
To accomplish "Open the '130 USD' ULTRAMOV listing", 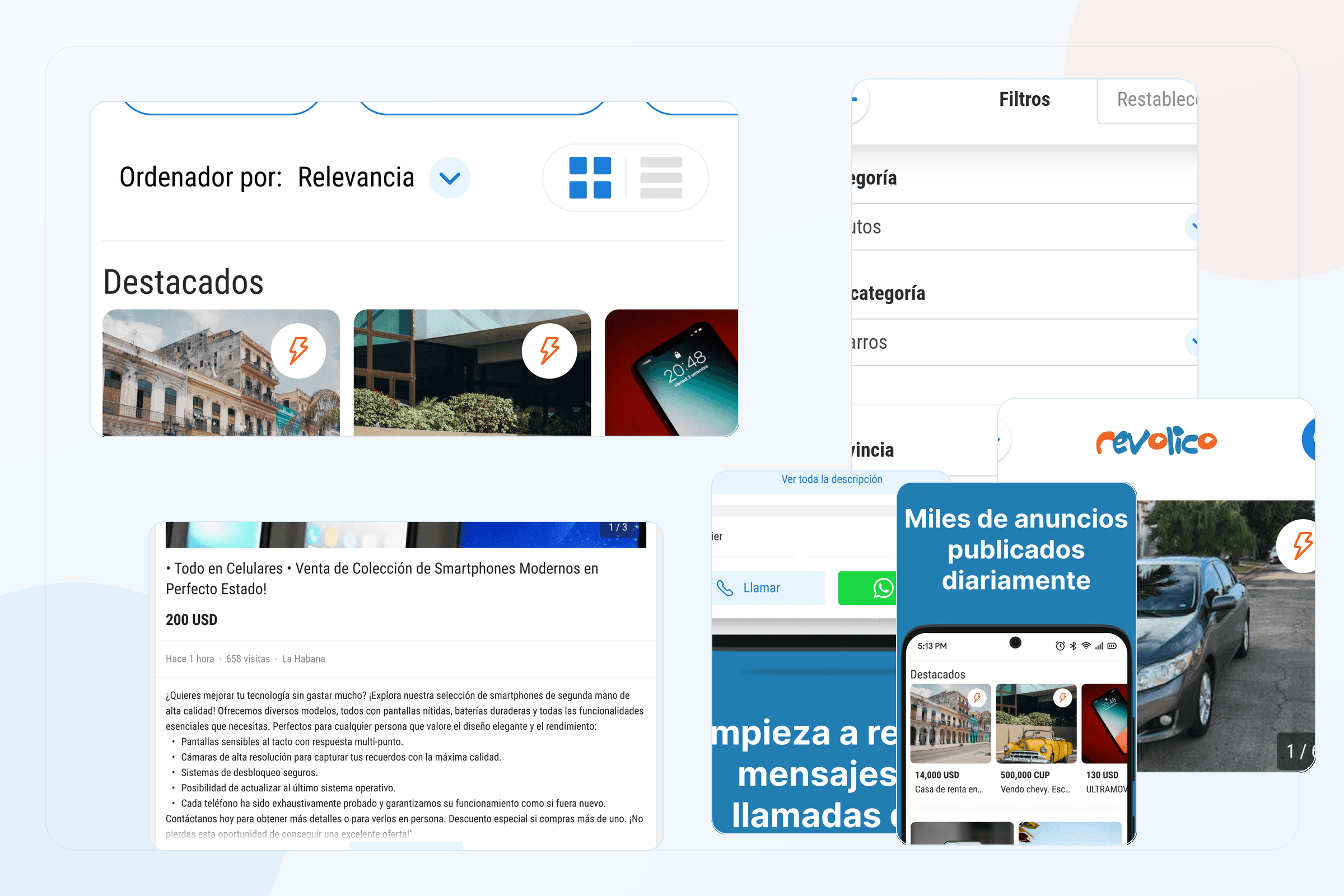I will [x=1104, y=739].
